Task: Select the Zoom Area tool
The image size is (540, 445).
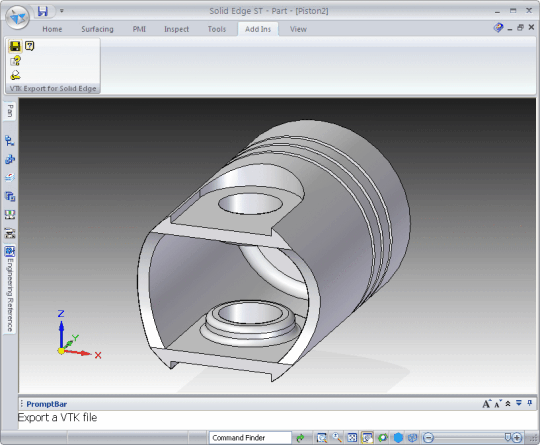Action: click(x=322, y=438)
